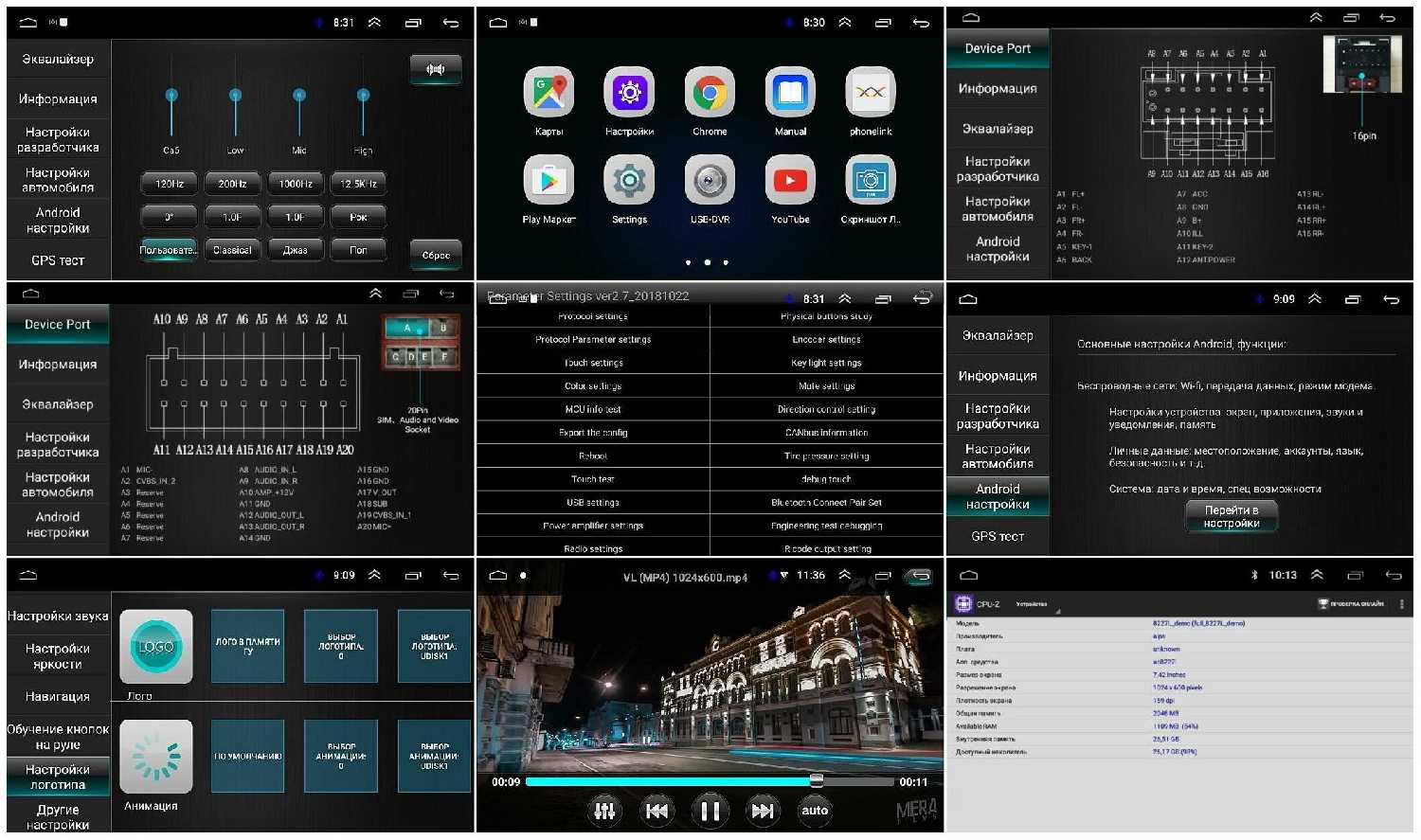Screen dimensions: 1421x840
Task: Expand the Устройство dropdown in CPU-Z
Action: (1036, 604)
